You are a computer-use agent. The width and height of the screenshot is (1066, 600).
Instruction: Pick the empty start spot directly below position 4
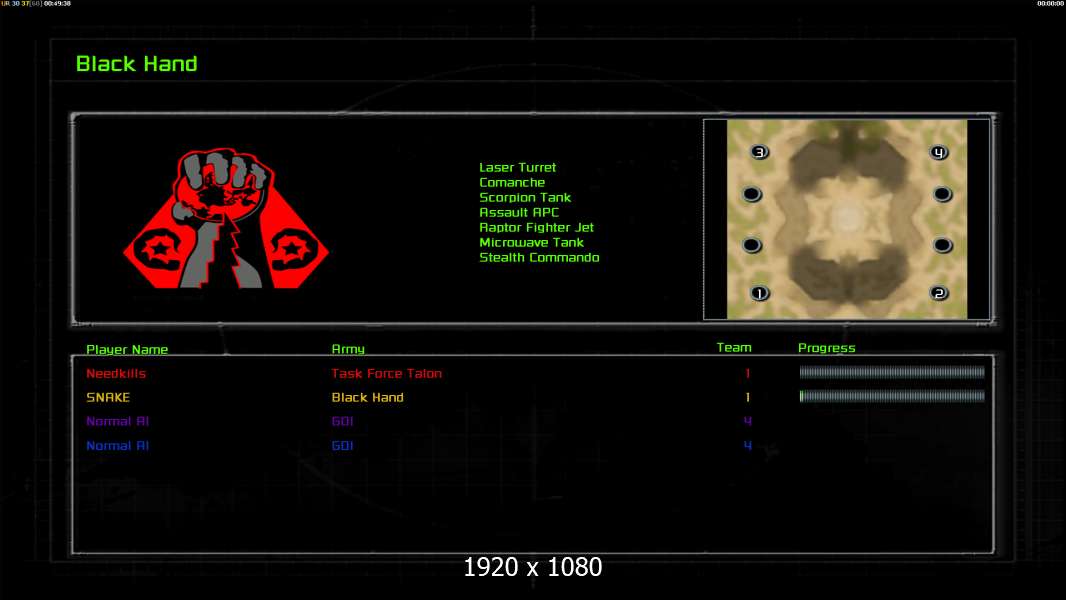pos(942,194)
